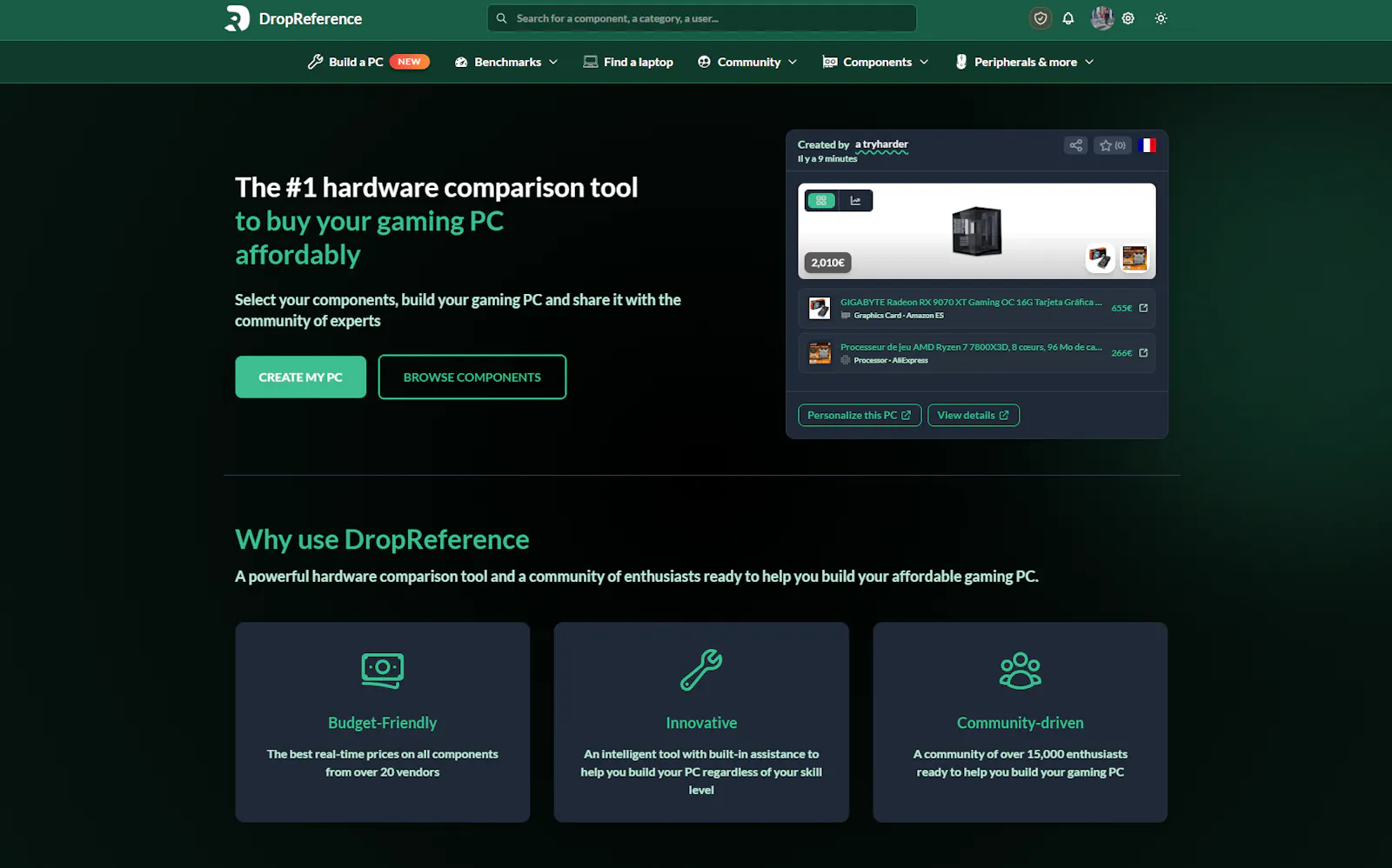Favorite the build with star button
This screenshot has height=868, width=1392.
[1113, 145]
